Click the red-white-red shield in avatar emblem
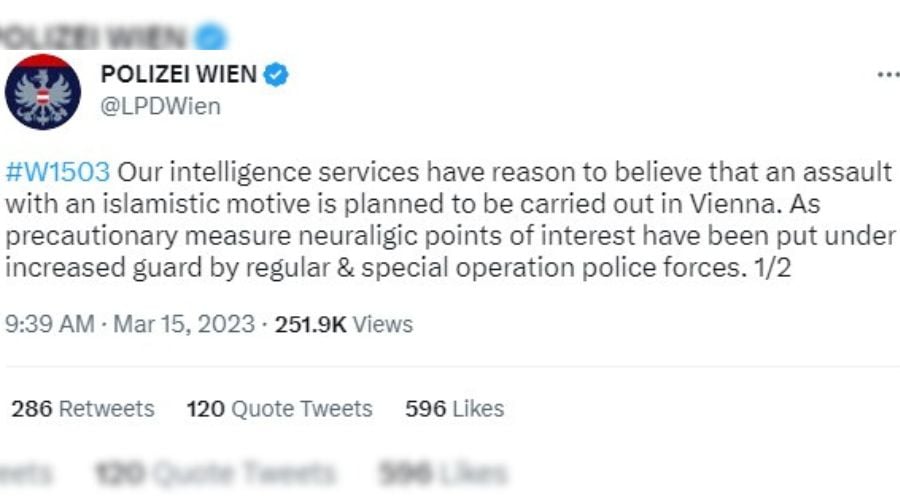Viewport: 900px width, 500px height. click(43, 96)
